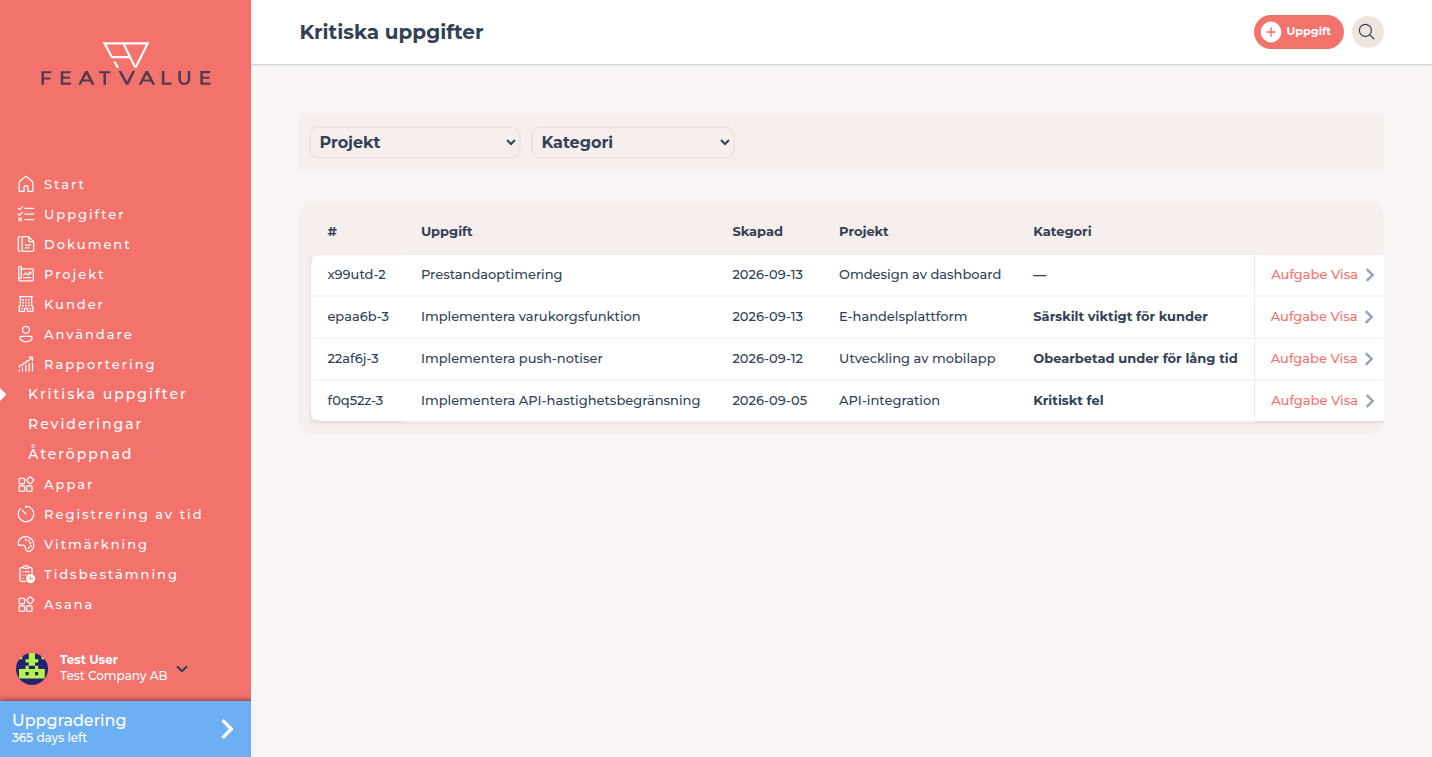
Task: Click the plus icon in Uppgift button
Action: (x=1271, y=32)
